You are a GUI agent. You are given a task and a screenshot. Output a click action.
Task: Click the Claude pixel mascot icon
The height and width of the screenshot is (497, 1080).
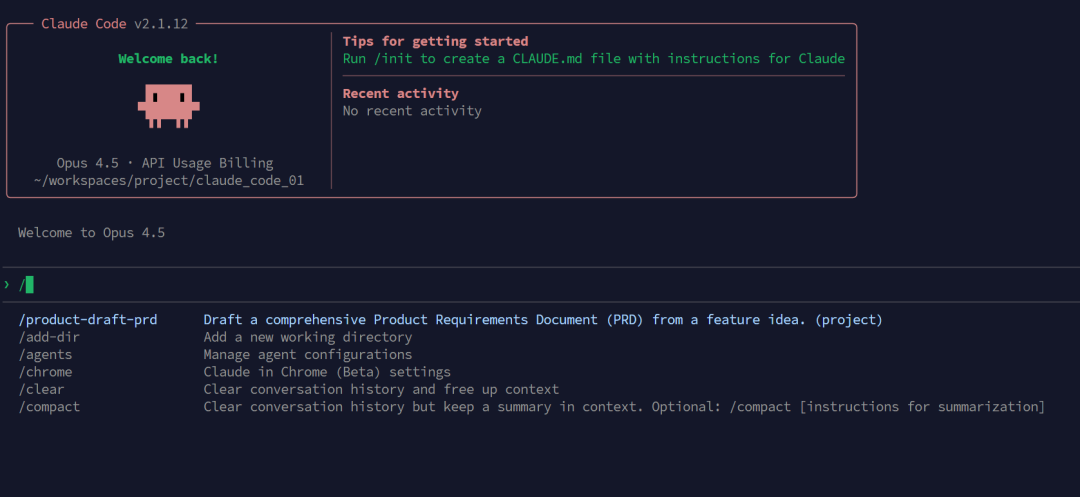click(168, 105)
